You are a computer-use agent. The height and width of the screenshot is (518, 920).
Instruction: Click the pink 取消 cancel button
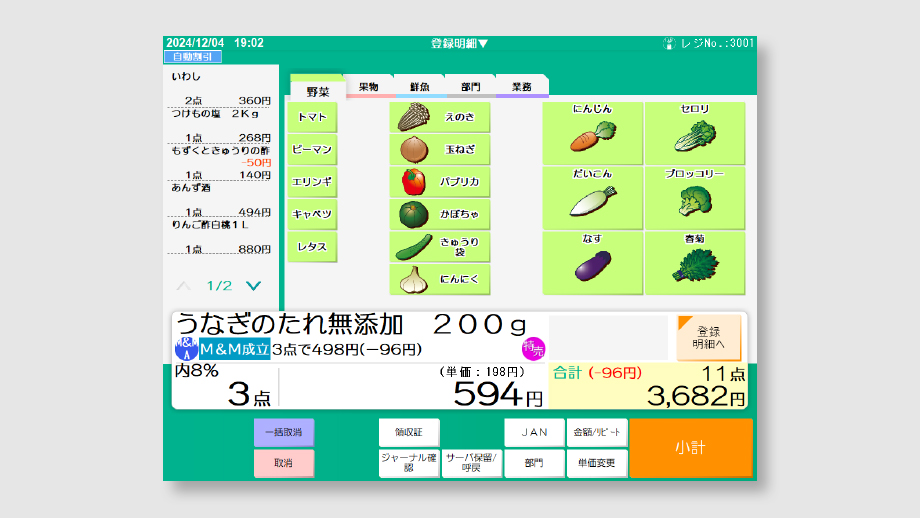click(x=284, y=463)
